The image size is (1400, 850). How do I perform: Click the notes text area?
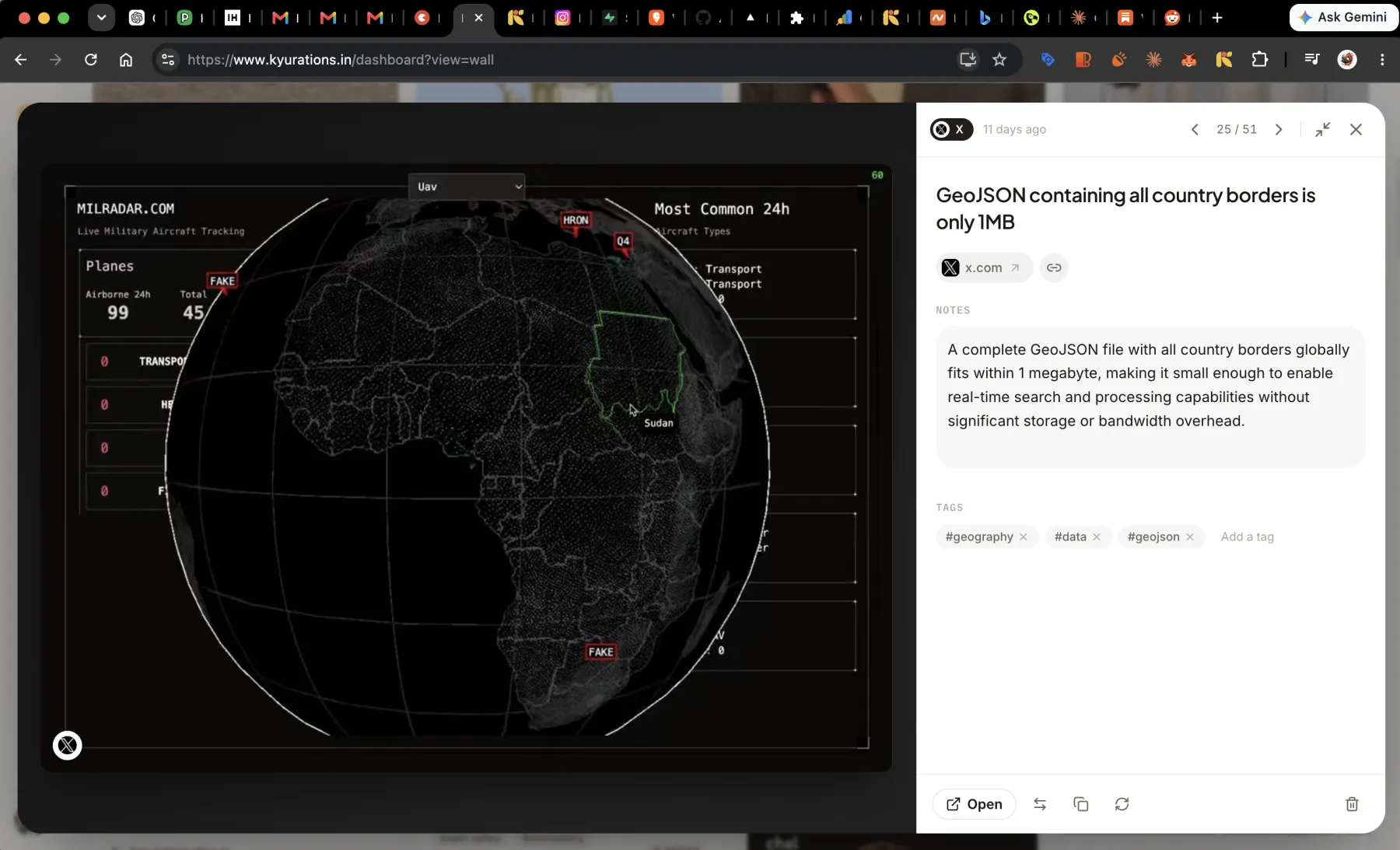pos(1150,397)
